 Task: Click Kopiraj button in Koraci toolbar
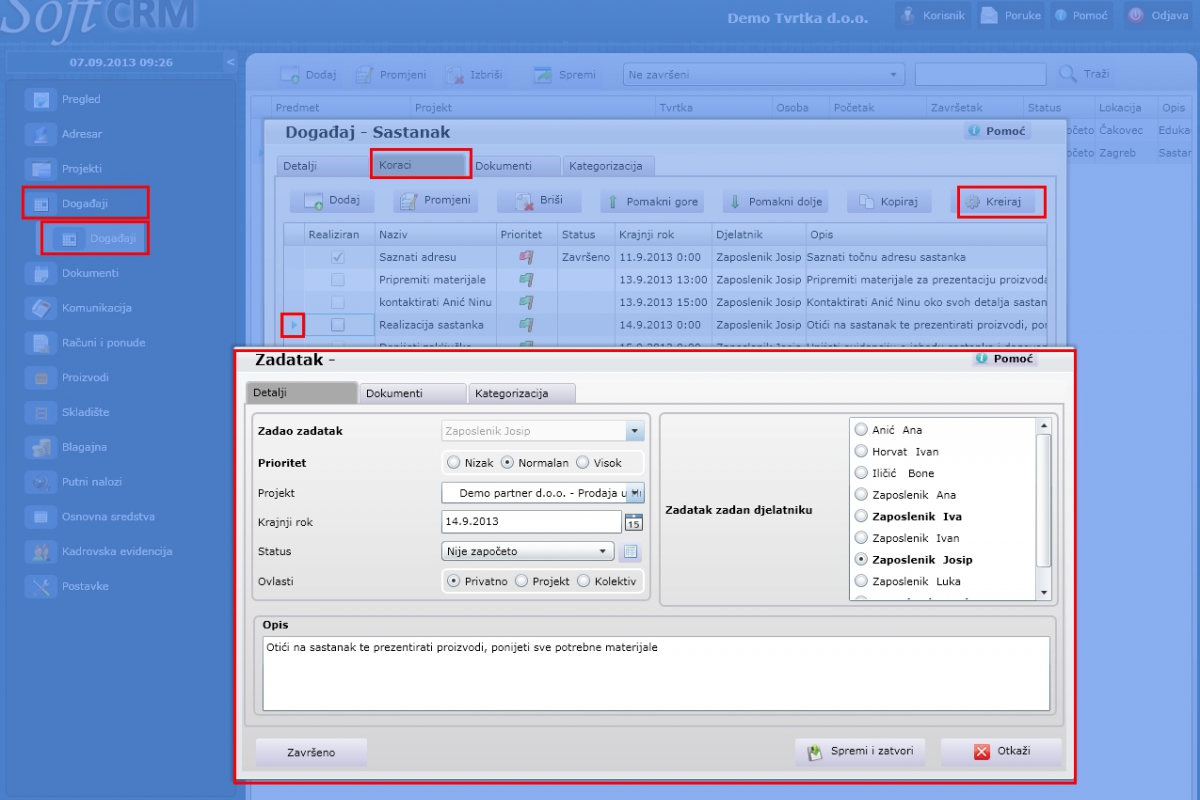pyautogui.click(x=889, y=202)
